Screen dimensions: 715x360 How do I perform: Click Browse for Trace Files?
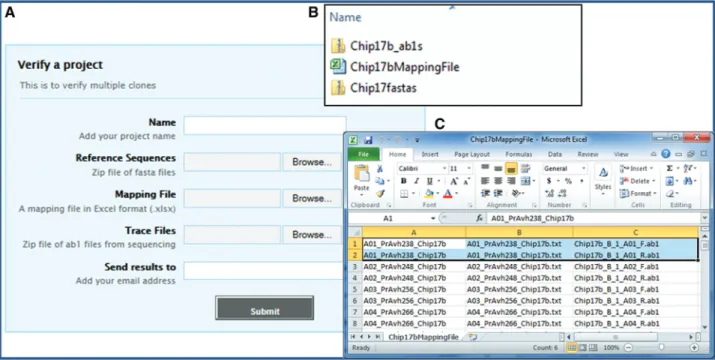click(312, 235)
